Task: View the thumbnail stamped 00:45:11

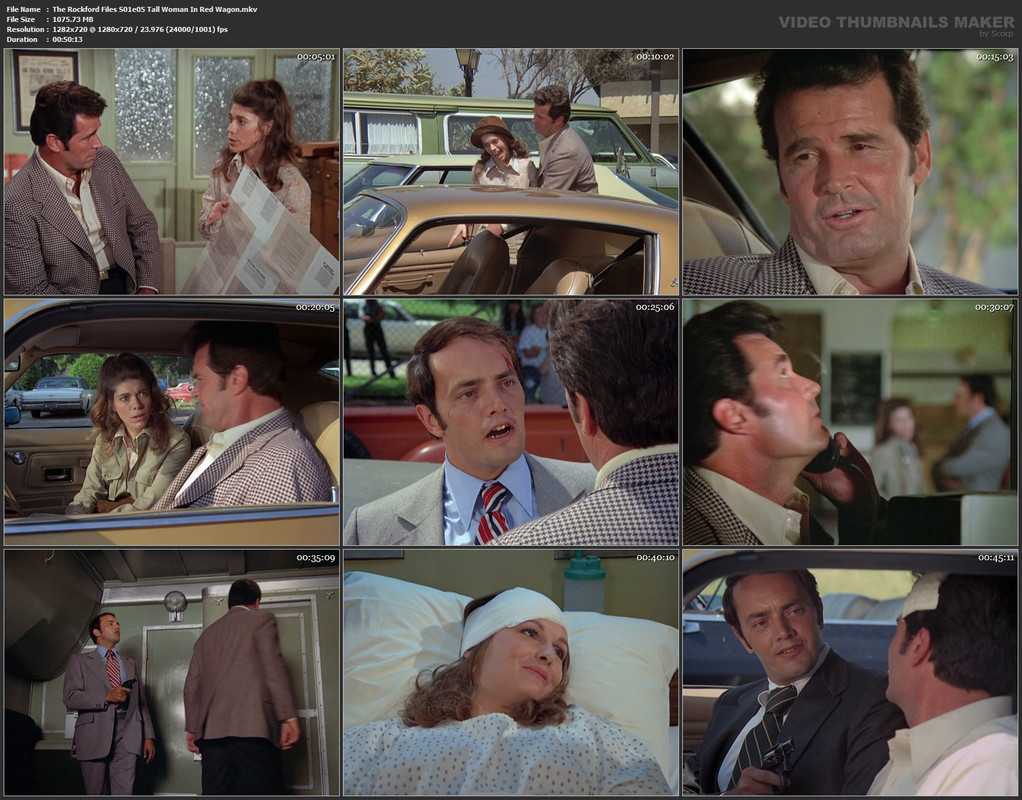Action: [850, 672]
